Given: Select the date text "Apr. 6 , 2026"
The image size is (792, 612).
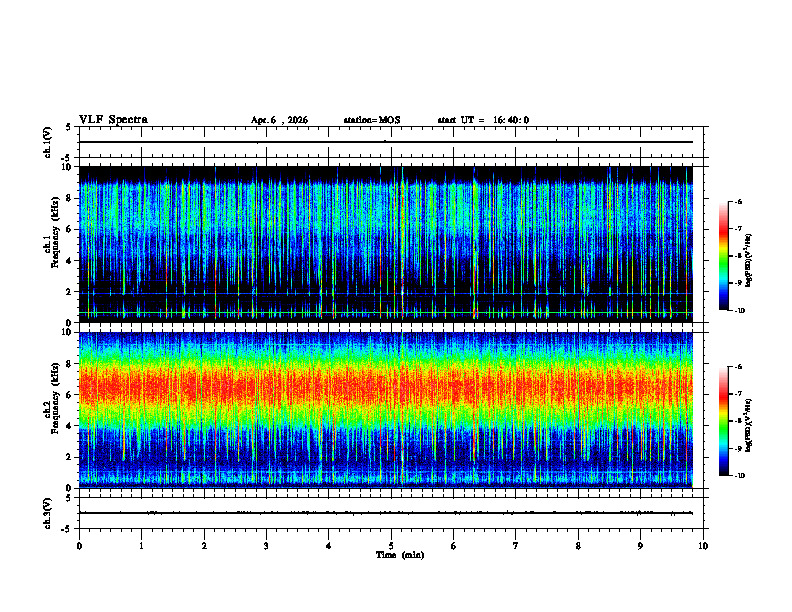Looking at the screenshot, I should (x=279, y=120).
